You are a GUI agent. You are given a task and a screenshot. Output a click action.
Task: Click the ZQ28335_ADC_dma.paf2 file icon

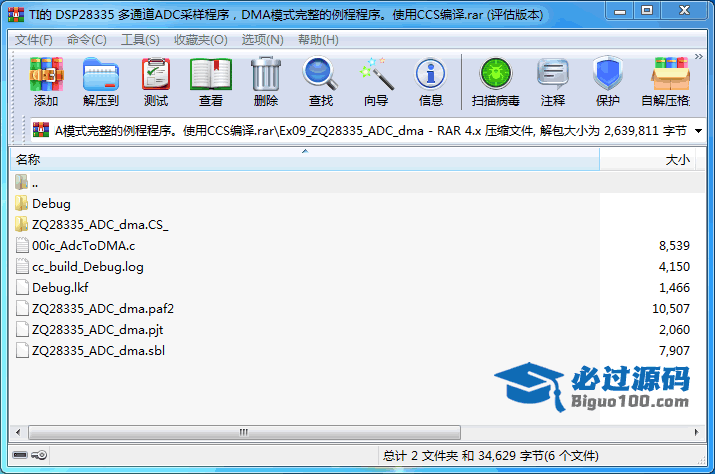(22, 308)
